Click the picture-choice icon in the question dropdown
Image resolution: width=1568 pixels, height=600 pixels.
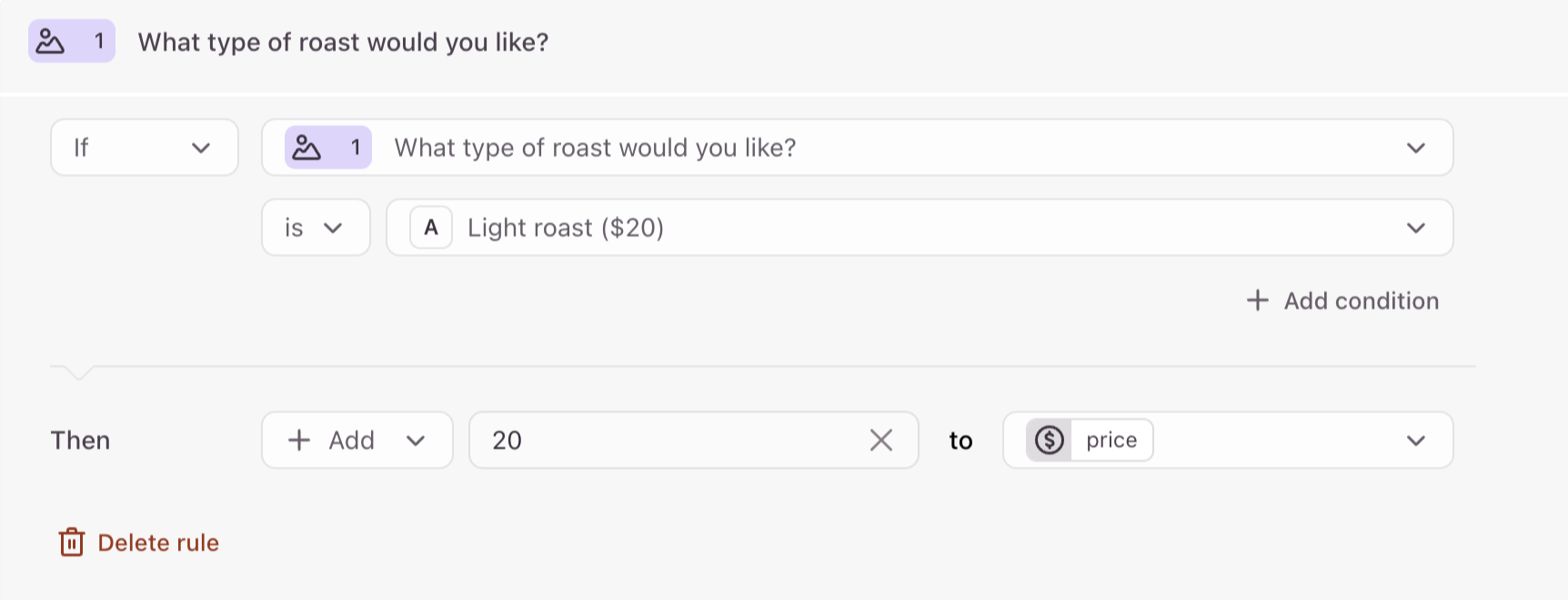click(x=307, y=147)
